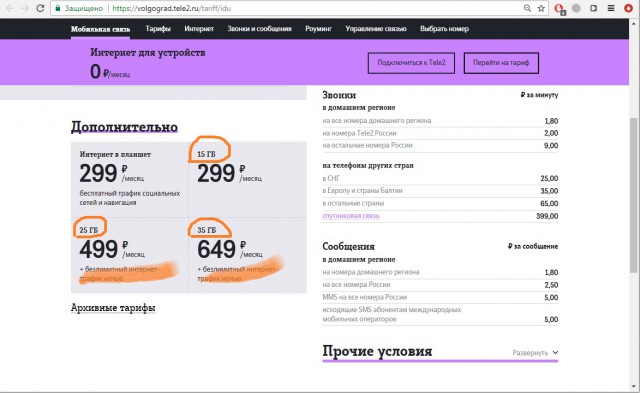This screenshot has height=393, width=640.
Task: Click row MMS на все номера России
Action: point(440,298)
